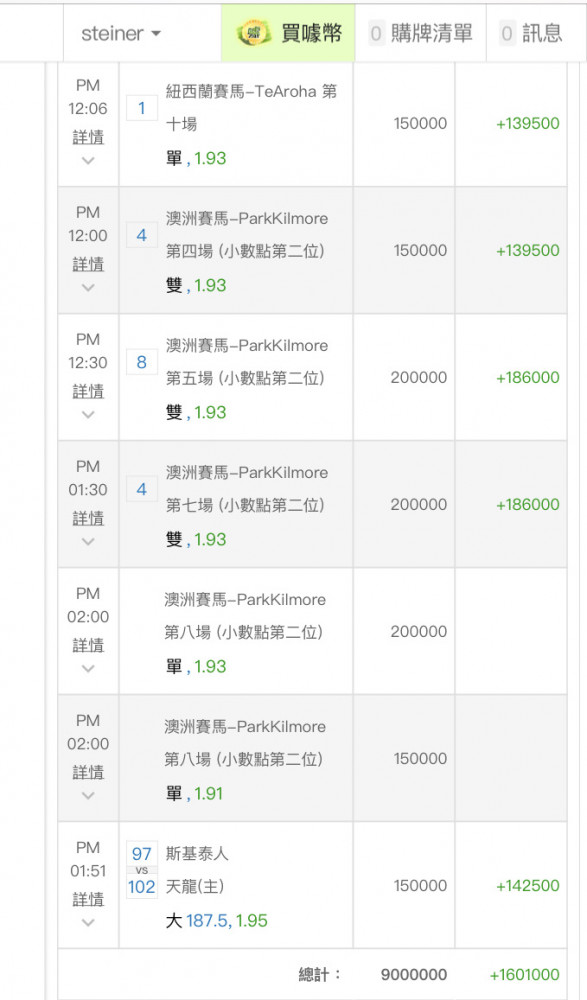Image resolution: width=587 pixels, height=1000 pixels.
Task: Open the 買噓幣 tab
Action: (x=288, y=33)
